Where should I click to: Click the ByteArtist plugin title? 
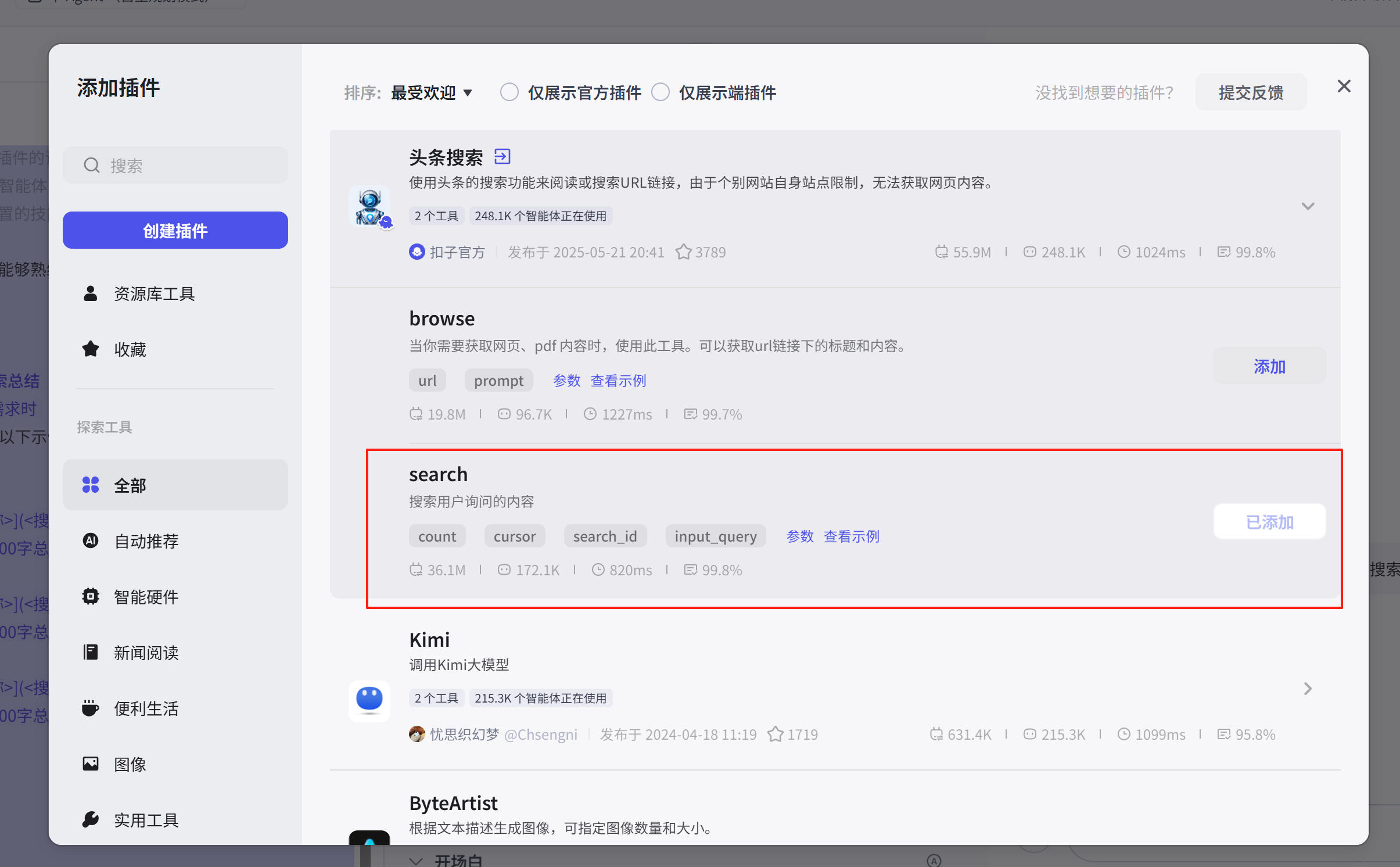click(454, 803)
